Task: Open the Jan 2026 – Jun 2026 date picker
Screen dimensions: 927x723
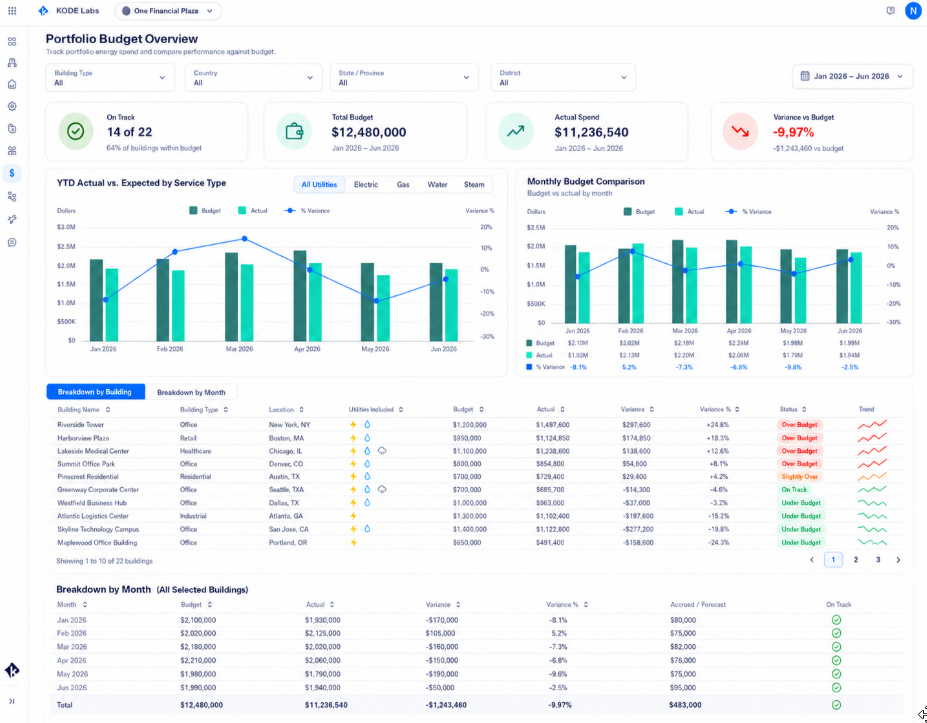Action: coord(853,76)
